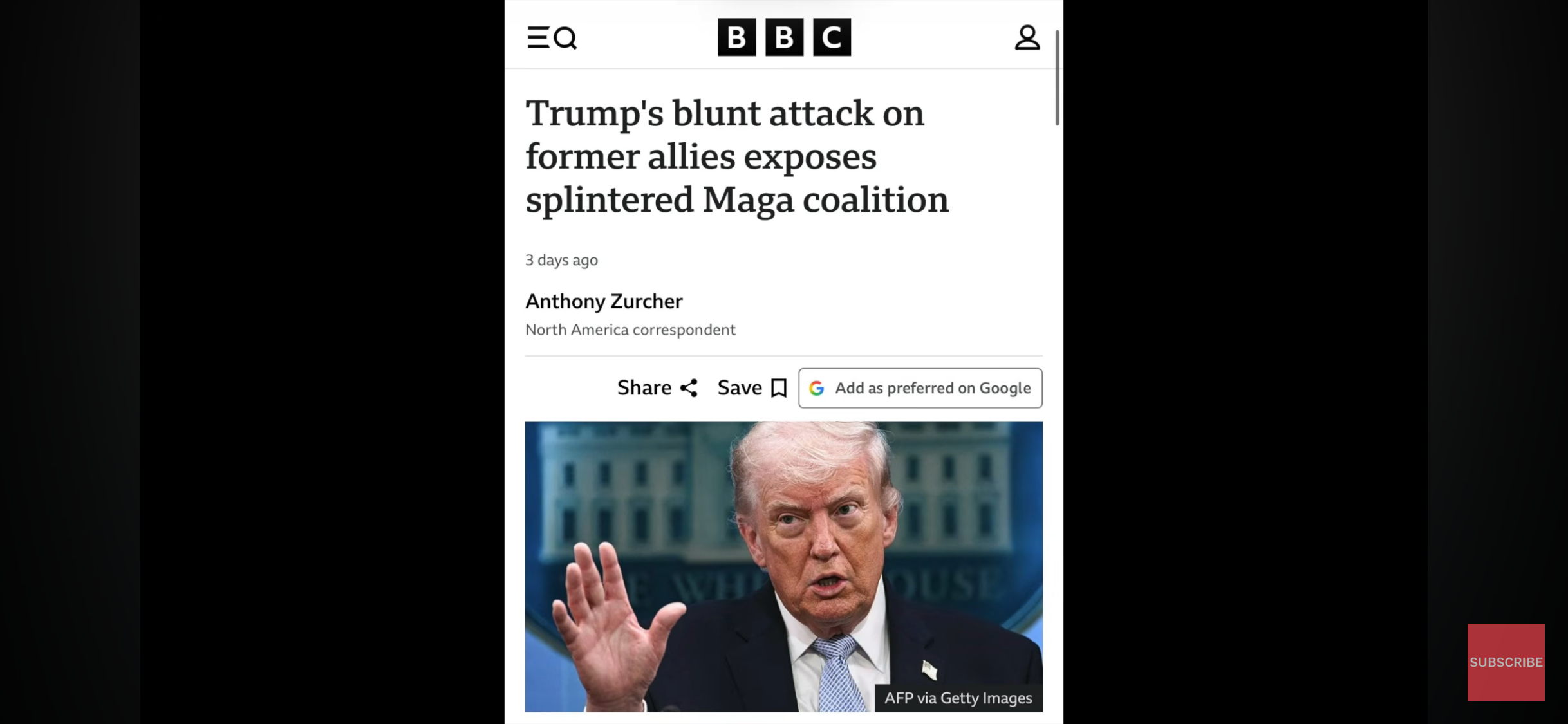Click the '3 days ago' timestamp
The width and height of the screenshot is (1568, 724).
pyautogui.click(x=561, y=260)
